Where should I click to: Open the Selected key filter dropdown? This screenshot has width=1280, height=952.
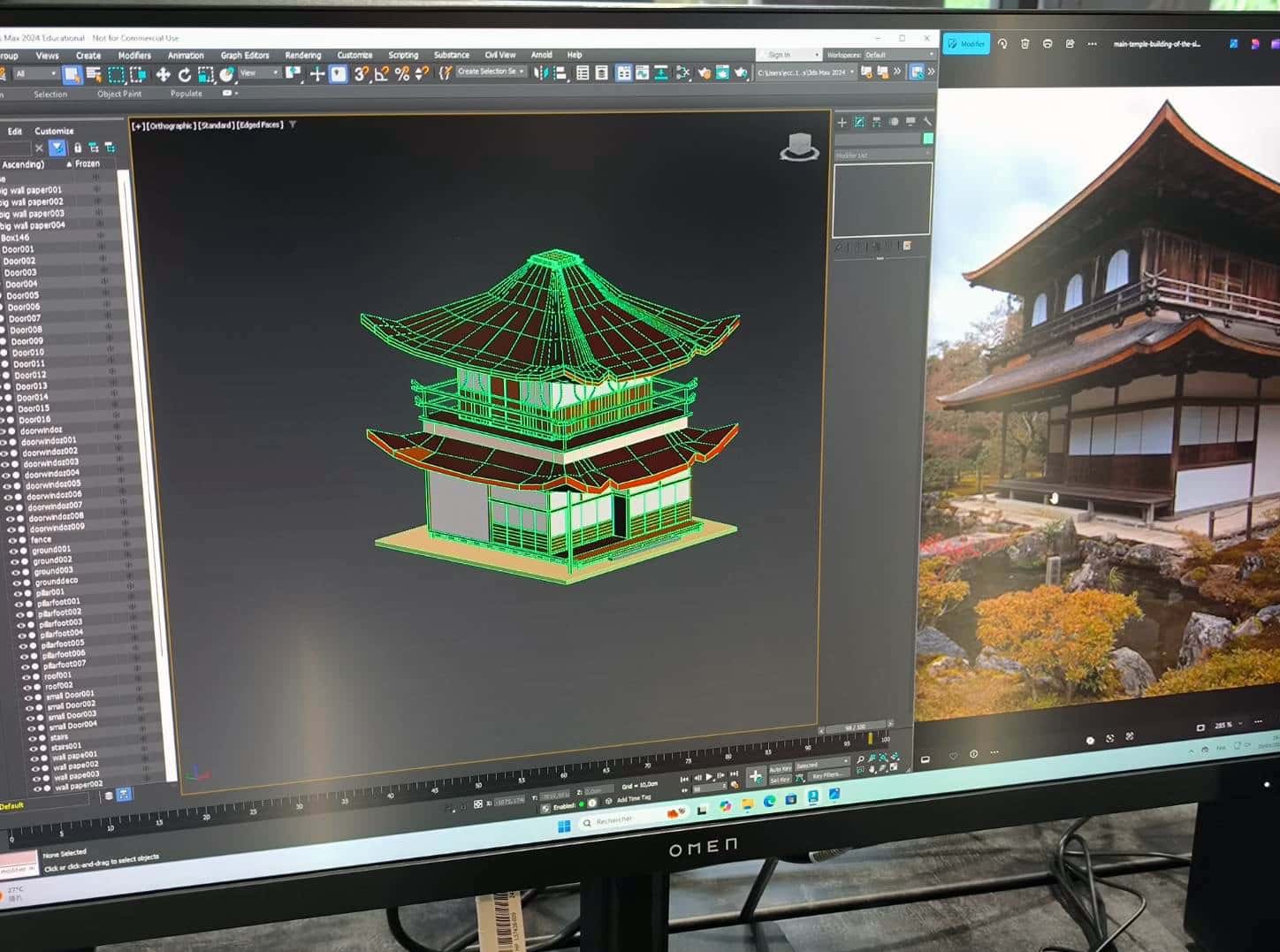(x=822, y=765)
